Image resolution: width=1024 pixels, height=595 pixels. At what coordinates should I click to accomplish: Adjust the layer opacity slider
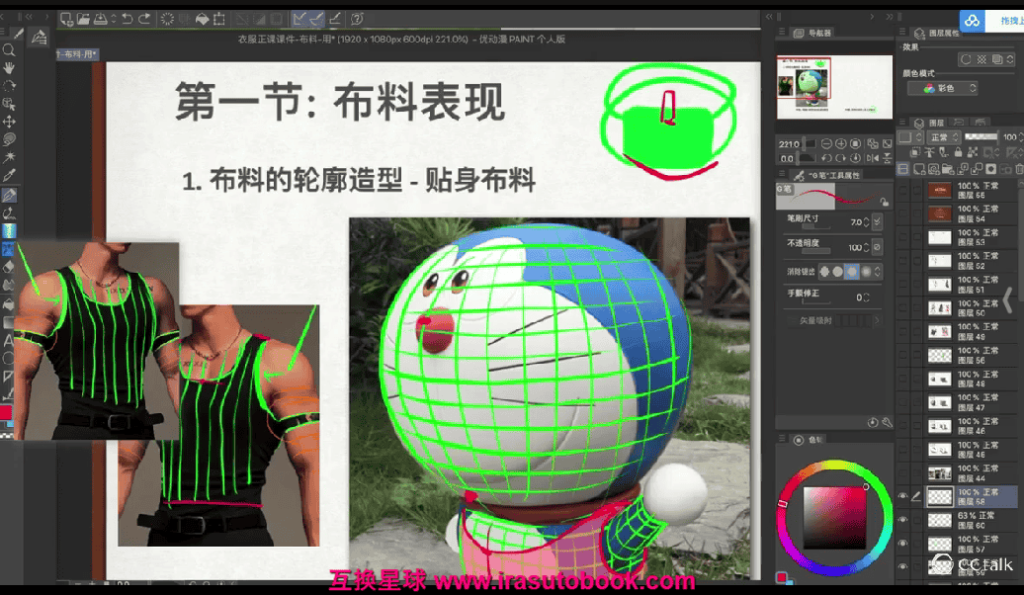pyautogui.click(x=981, y=137)
